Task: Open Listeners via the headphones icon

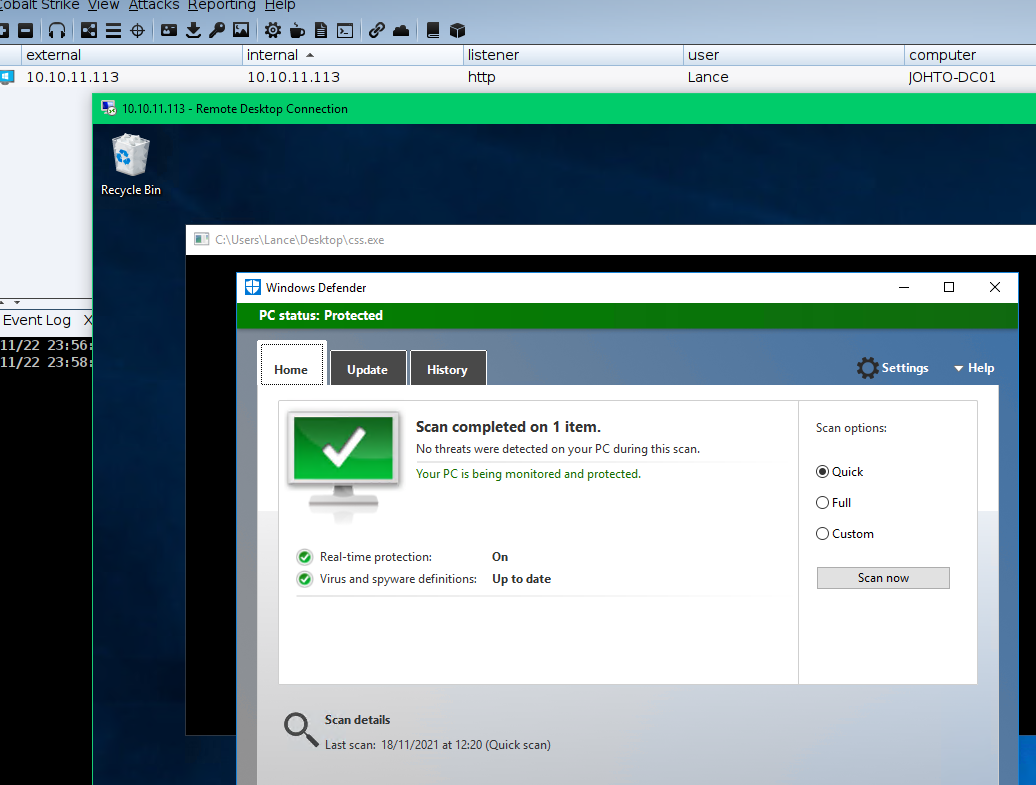Action: pyautogui.click(x=57, y=30)
